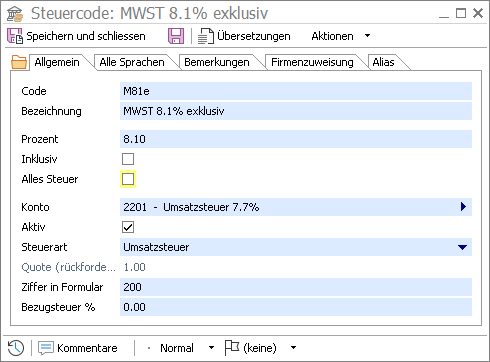Open the history clock icon
This screenshot has height=362, width=490.
coord(15,348)
